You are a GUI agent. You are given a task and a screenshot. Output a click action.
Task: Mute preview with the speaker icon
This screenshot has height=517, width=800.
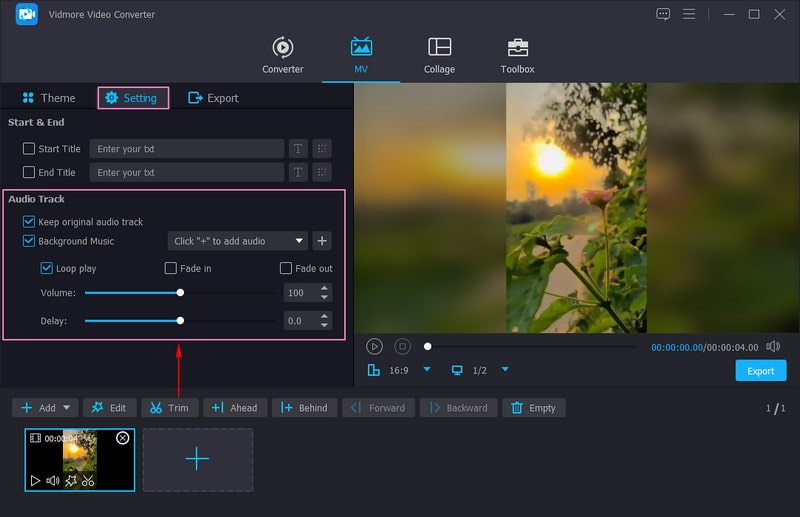(773, 346)
